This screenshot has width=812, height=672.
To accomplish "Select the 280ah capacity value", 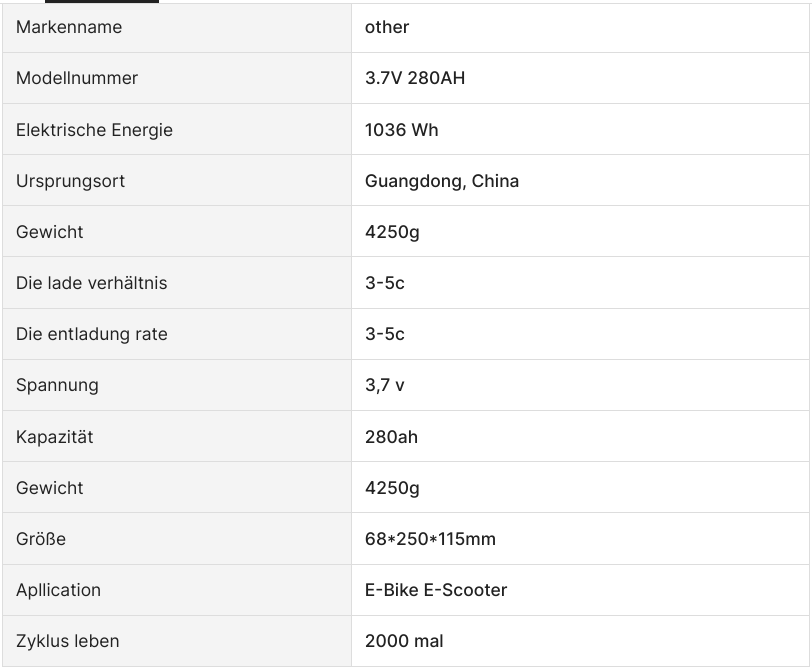I will (391, 437).
